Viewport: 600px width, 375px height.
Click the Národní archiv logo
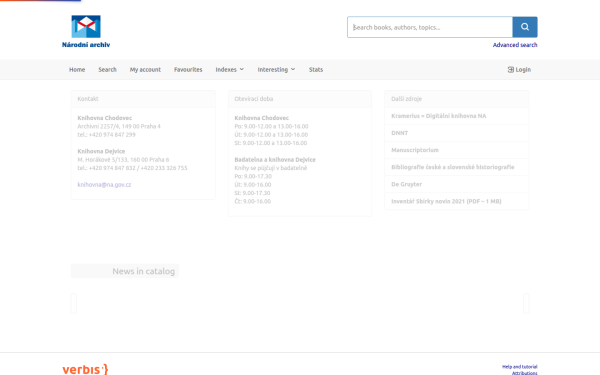point(86,31)
